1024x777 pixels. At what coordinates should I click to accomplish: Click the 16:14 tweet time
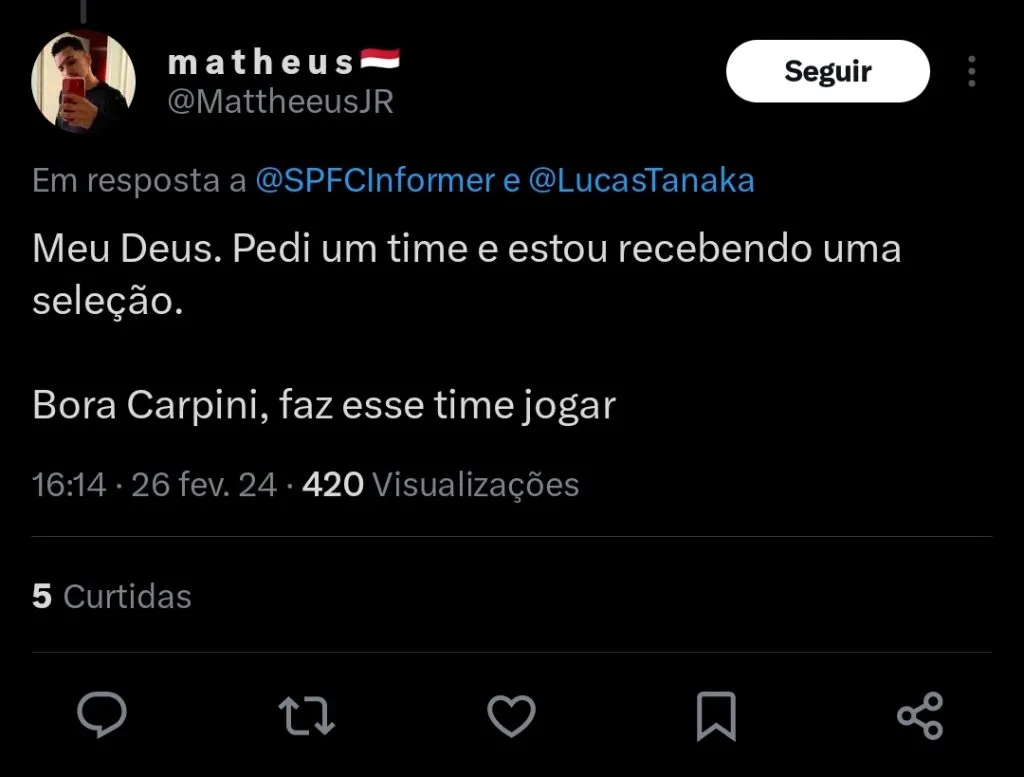[x=69, y=485]
